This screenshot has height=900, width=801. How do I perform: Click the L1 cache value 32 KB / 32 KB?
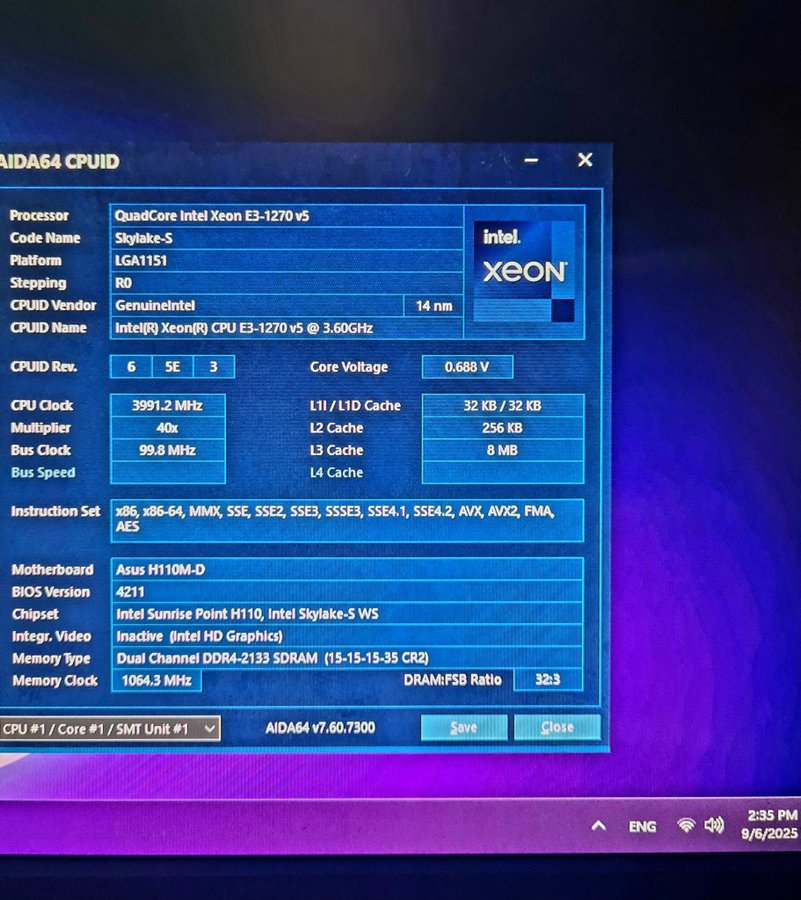[x=503, y=405]
